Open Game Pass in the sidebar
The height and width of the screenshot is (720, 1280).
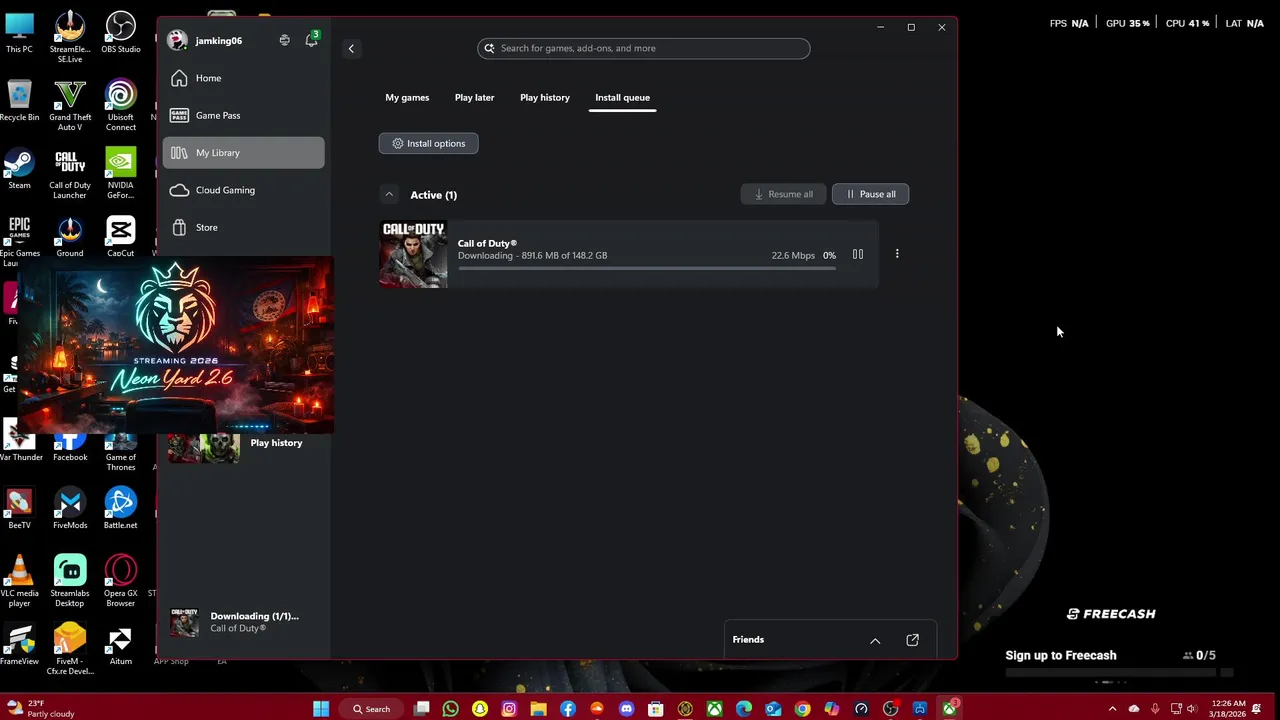(243, 115)
